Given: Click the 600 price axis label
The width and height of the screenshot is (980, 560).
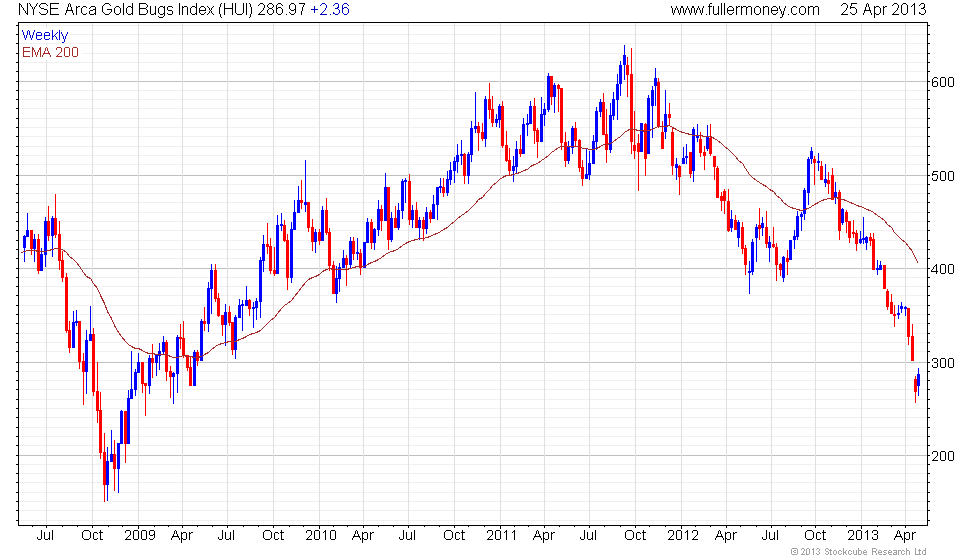Looking at the screenshot, I should (x=942, y=82).
